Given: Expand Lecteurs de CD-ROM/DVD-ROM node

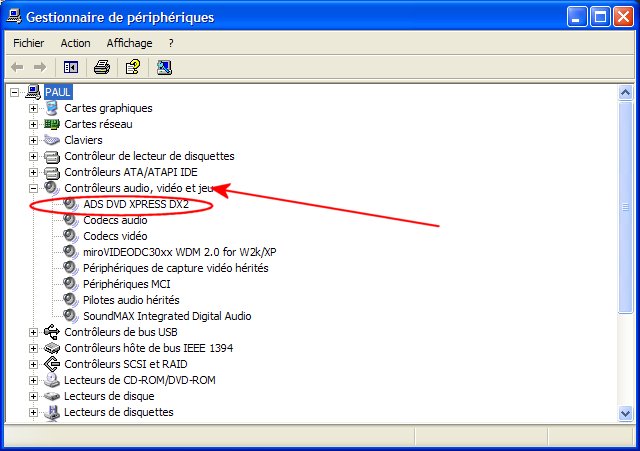Looking at the screenshot, I should (x=33, y=380).
